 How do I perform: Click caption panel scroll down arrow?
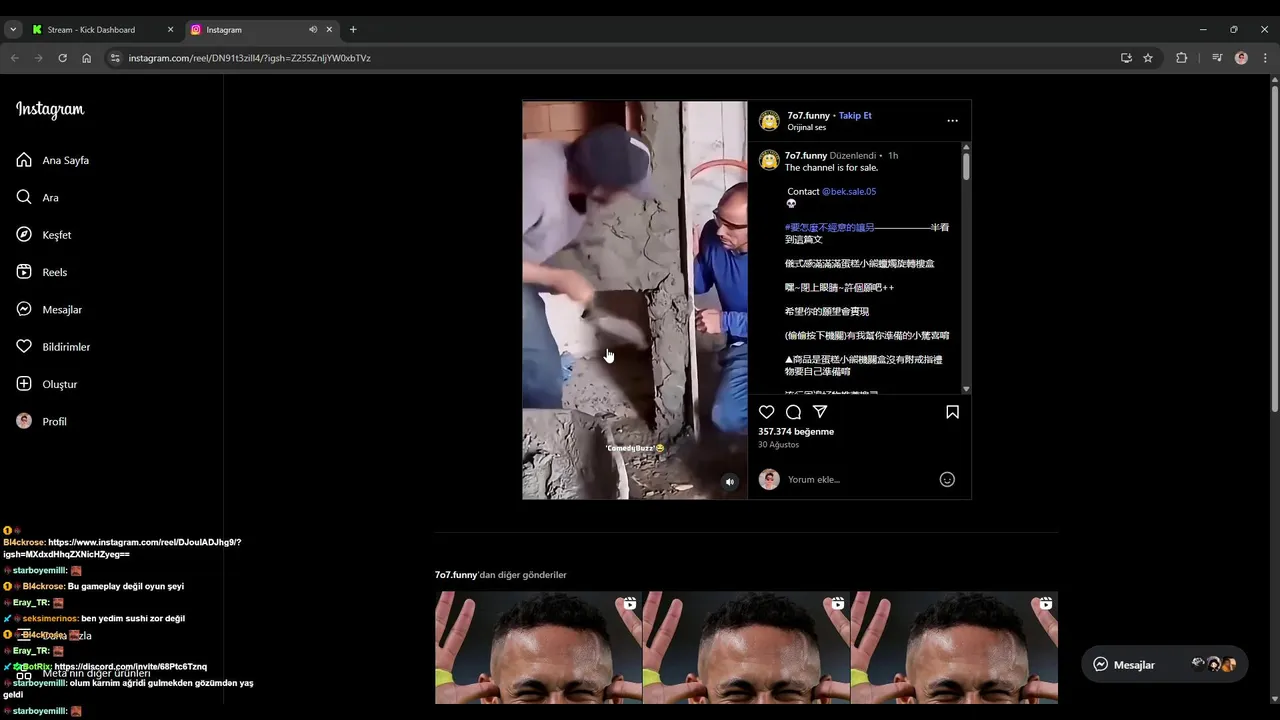click(966, 389)
